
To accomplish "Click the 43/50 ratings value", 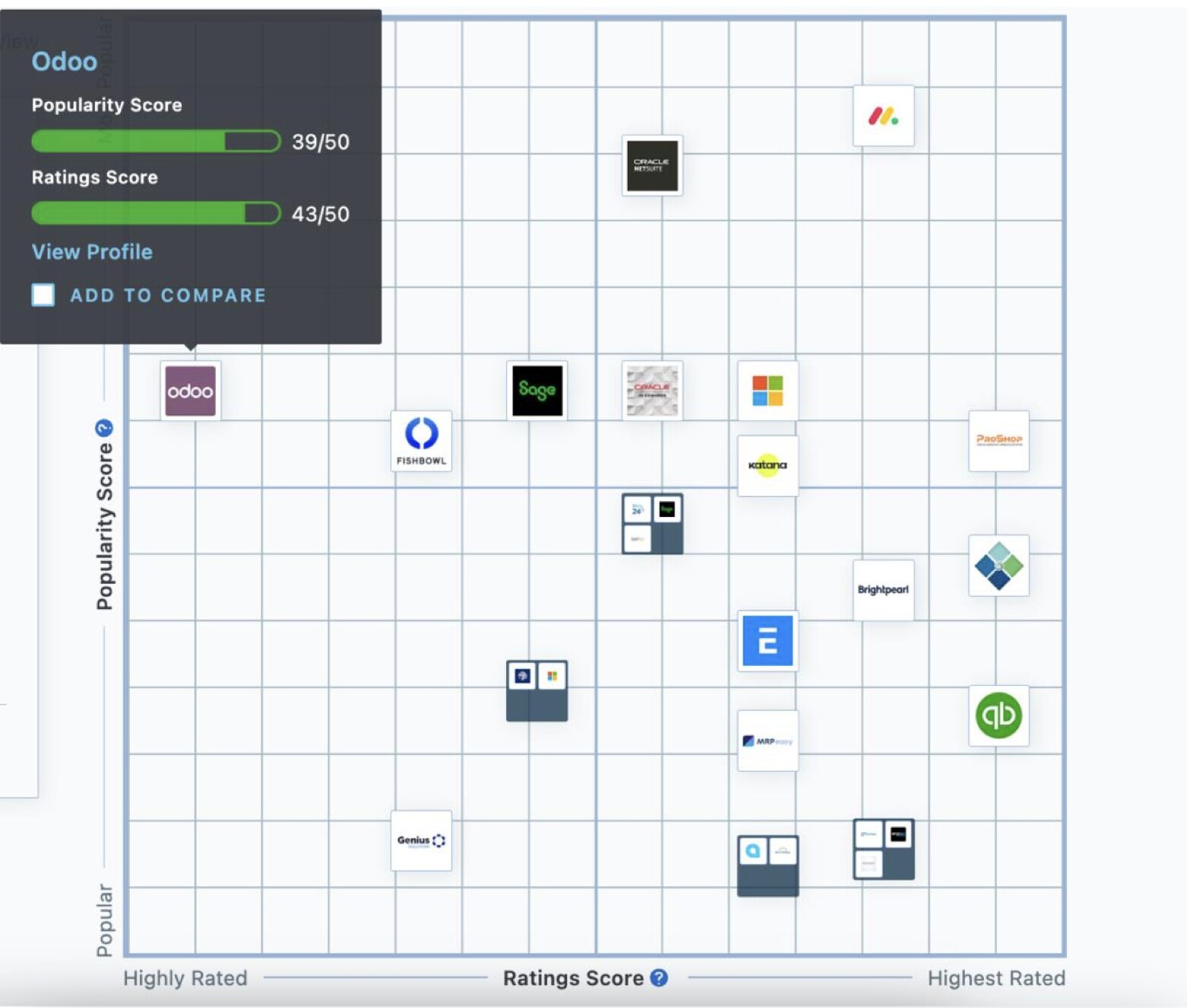I will 321,214.
